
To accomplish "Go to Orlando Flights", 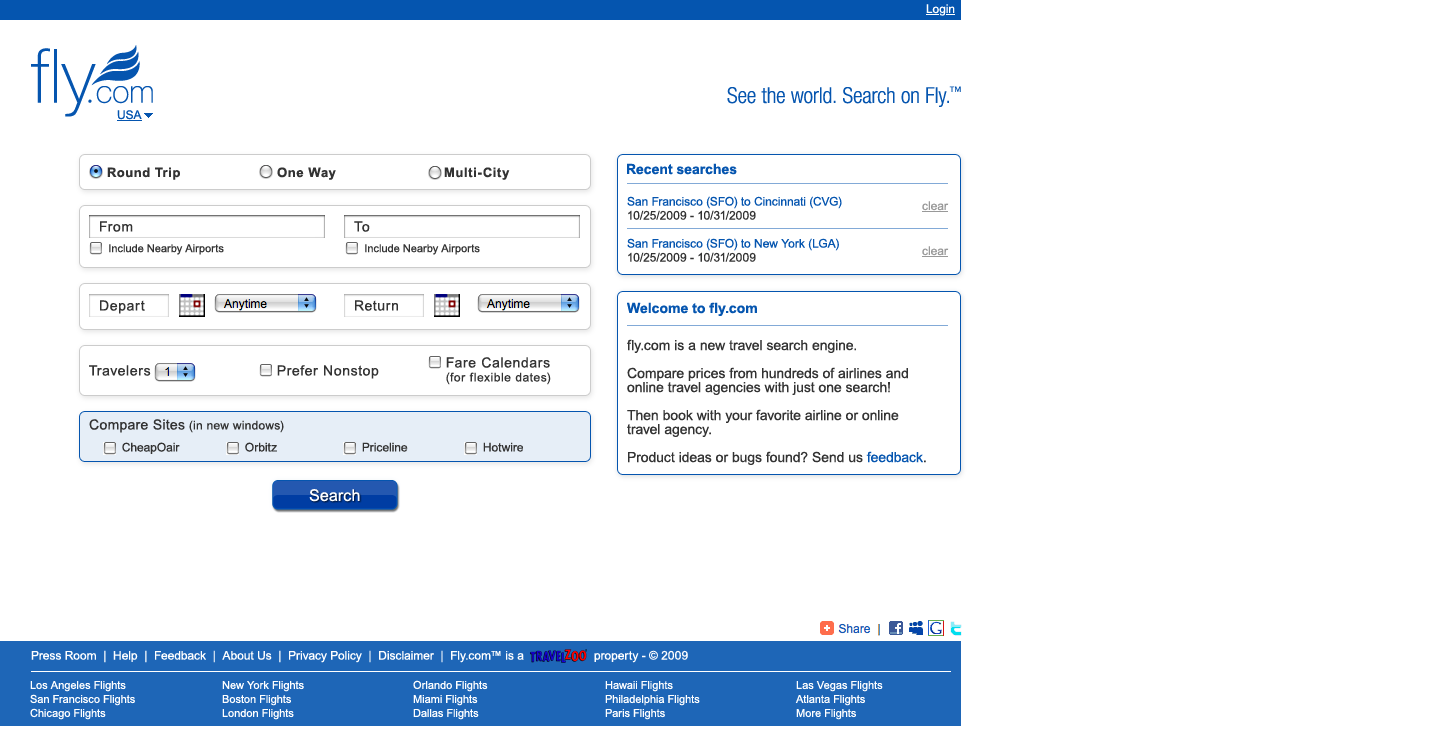I will pos(450,686).
